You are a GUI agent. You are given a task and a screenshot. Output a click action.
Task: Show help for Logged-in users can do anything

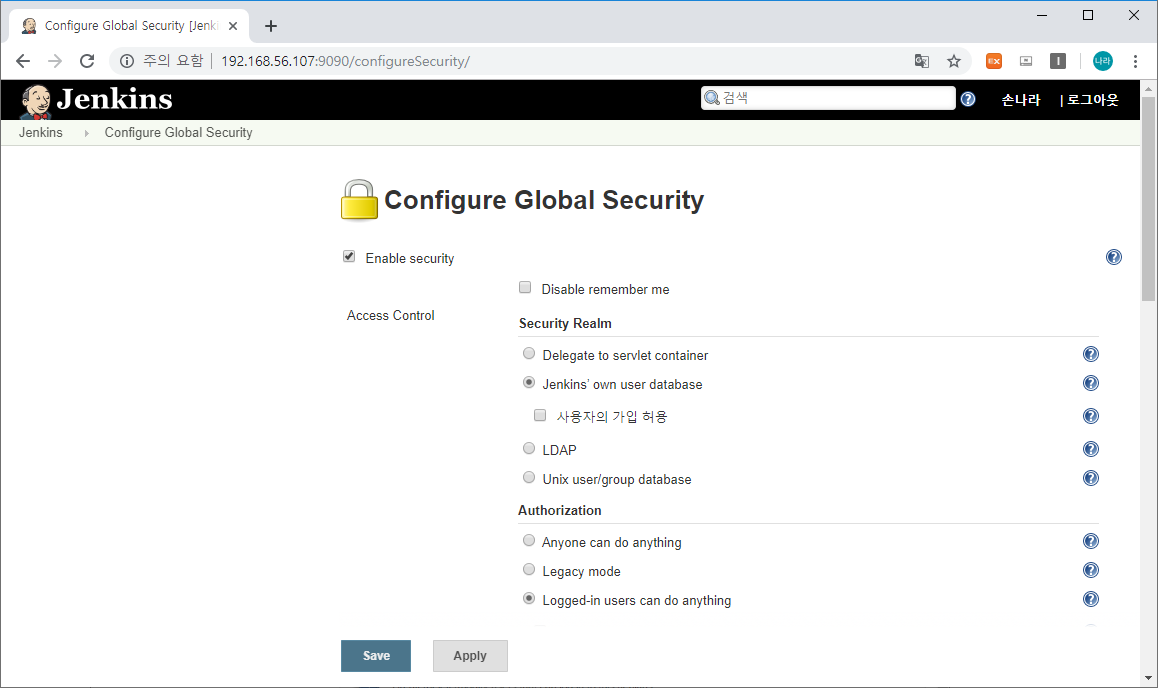point(1091,599)
